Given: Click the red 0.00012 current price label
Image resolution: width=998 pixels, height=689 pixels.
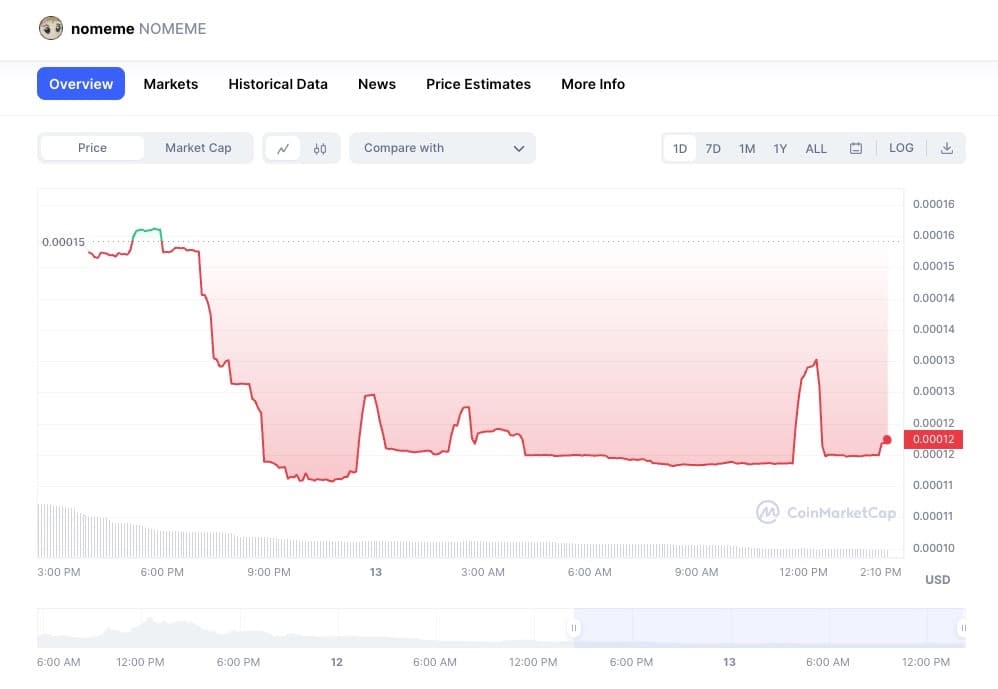Looking at the screenshot, I should [933, 439].
